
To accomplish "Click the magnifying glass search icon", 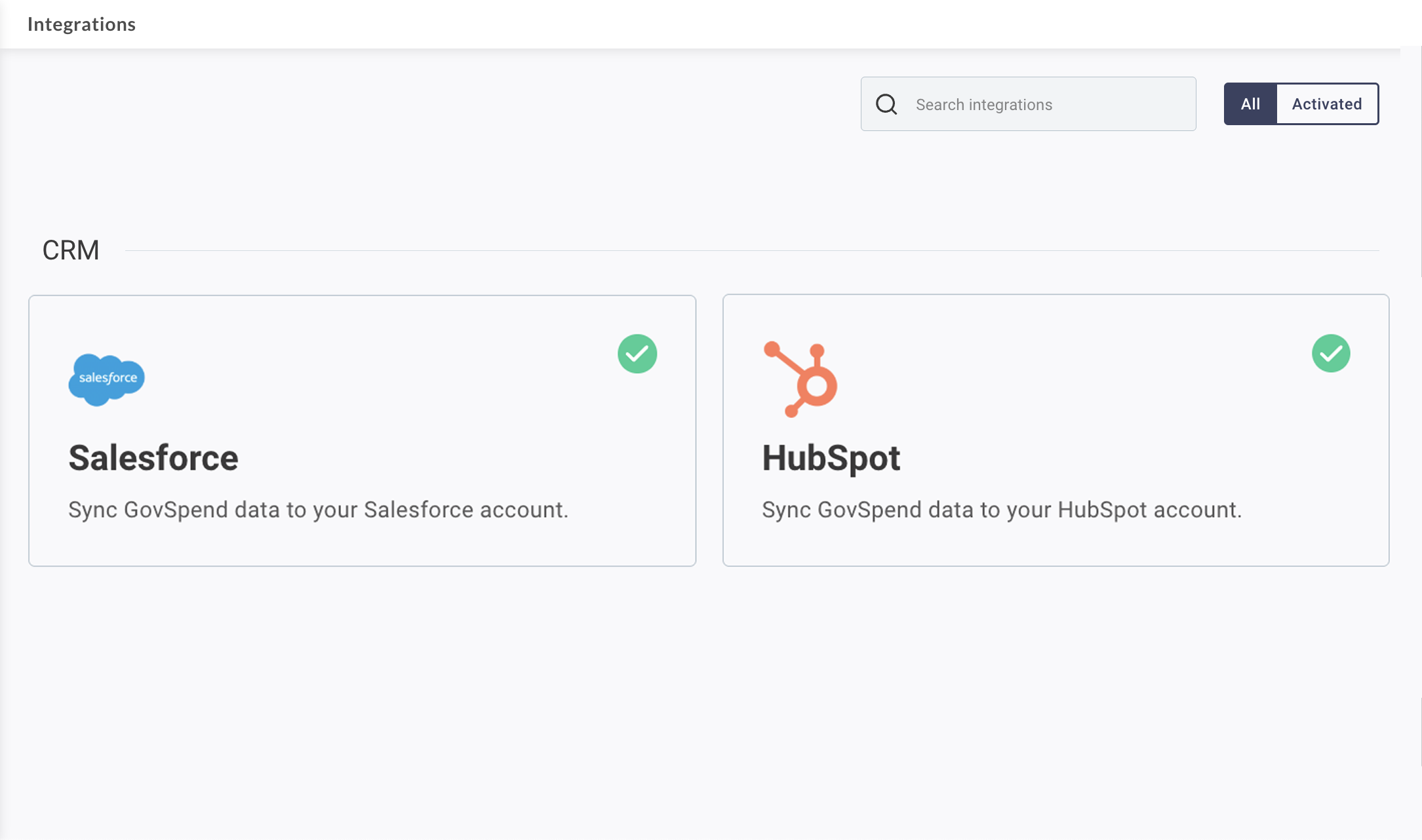I will coord(886,104).
